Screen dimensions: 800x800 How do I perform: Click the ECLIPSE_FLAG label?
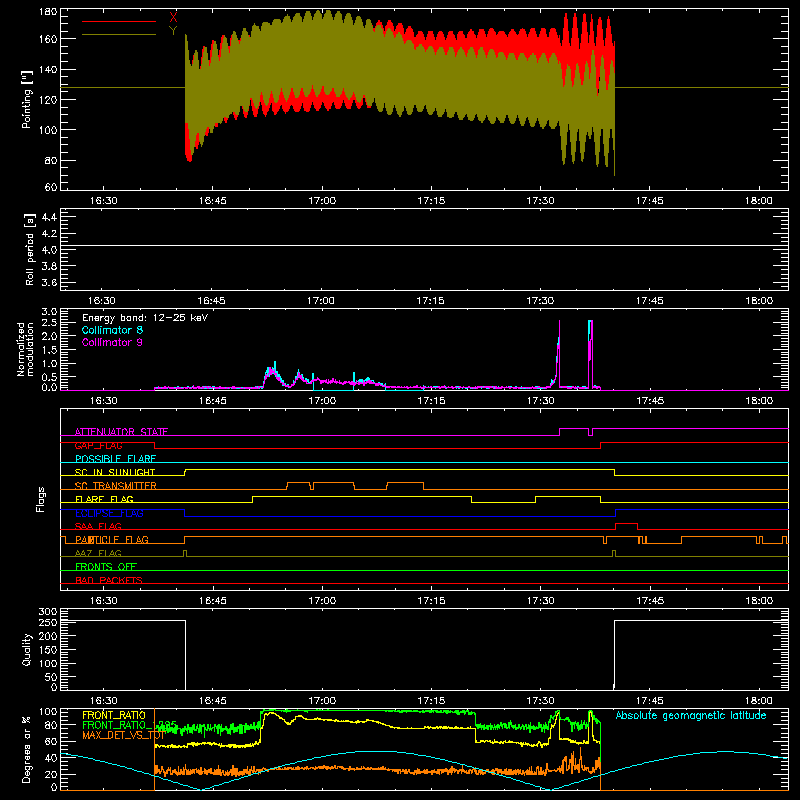[x=109, y=513]
